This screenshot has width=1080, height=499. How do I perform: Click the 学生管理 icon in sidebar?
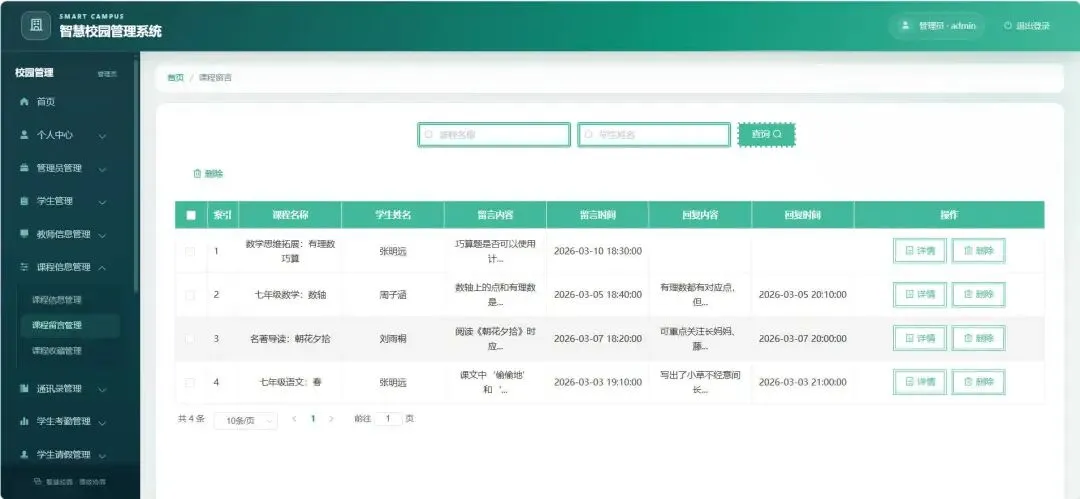[x=24, y=201]
